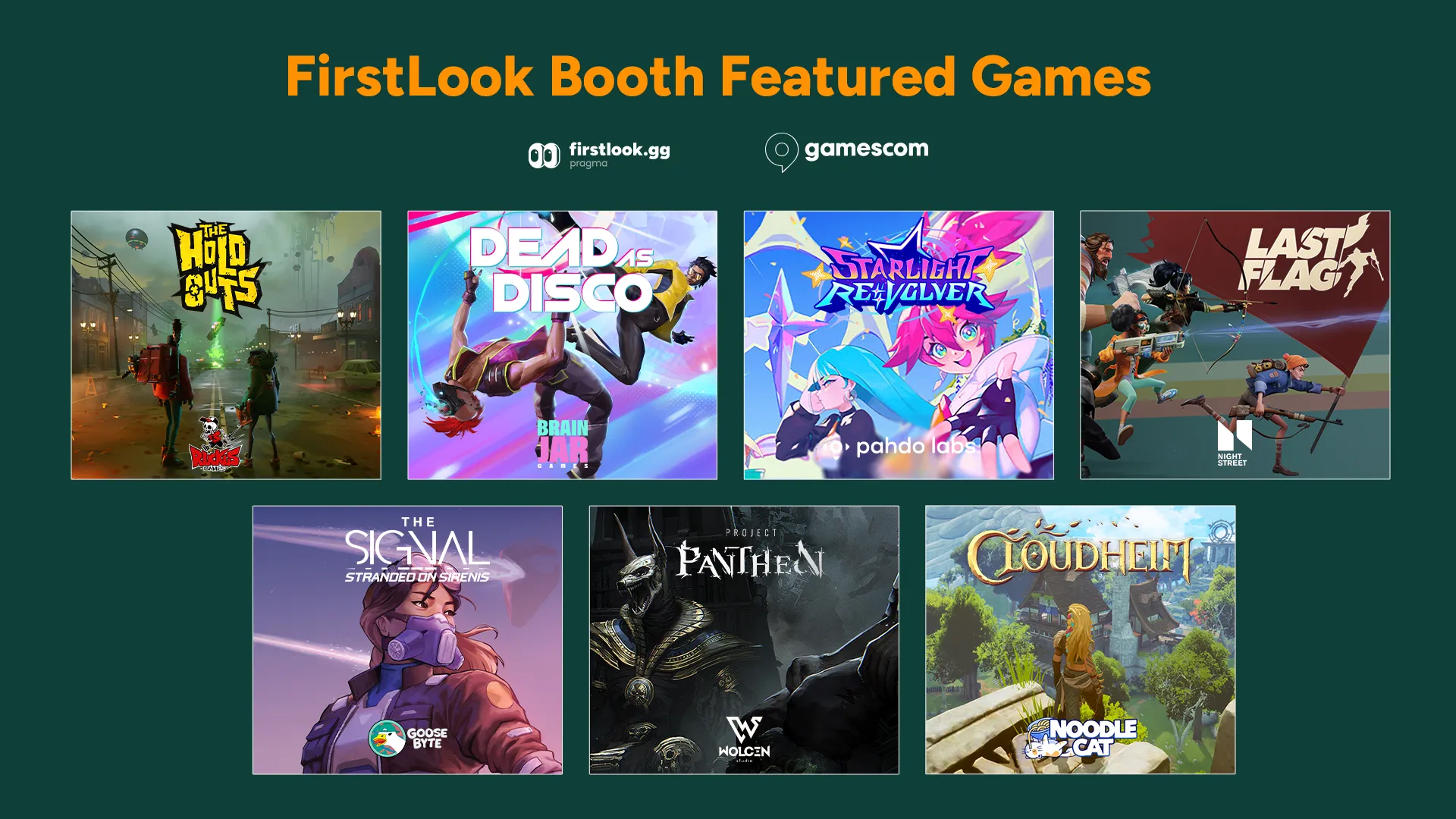Click the gamescom speech-bubble logo icon

pyautogui.click(x=781, y=152)
